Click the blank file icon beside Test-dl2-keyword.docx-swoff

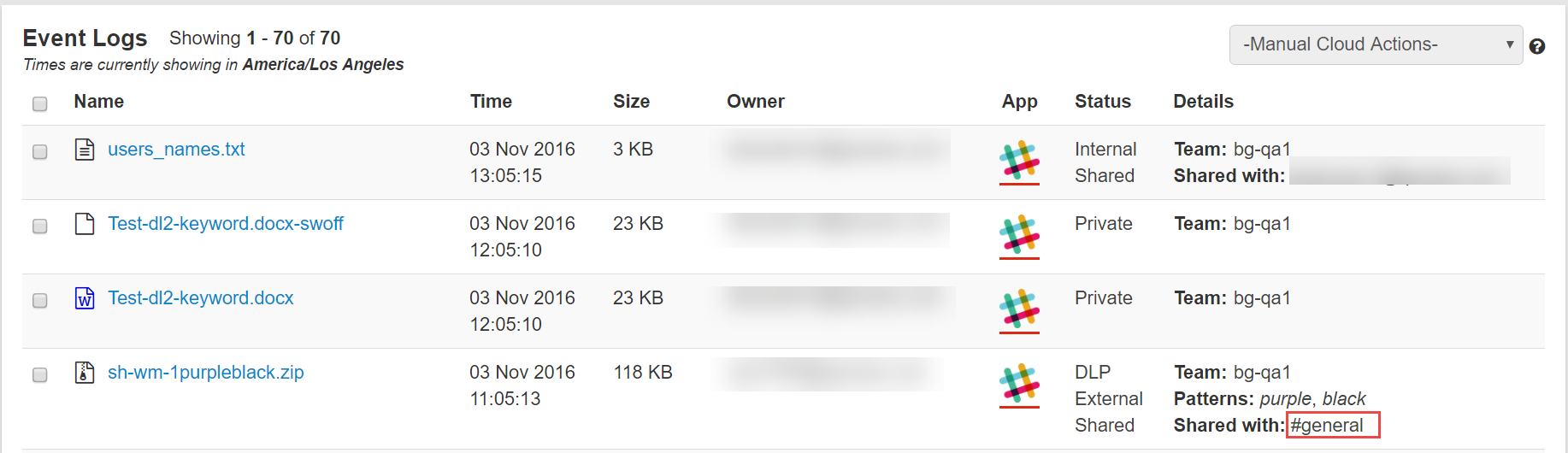coord(85,224)
